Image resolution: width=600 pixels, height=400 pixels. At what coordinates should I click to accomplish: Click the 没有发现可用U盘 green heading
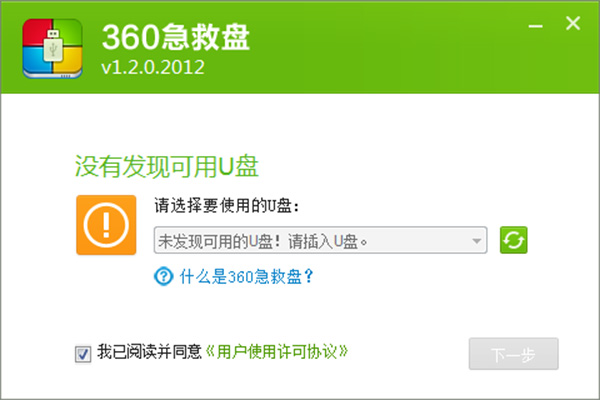point(167,167)
